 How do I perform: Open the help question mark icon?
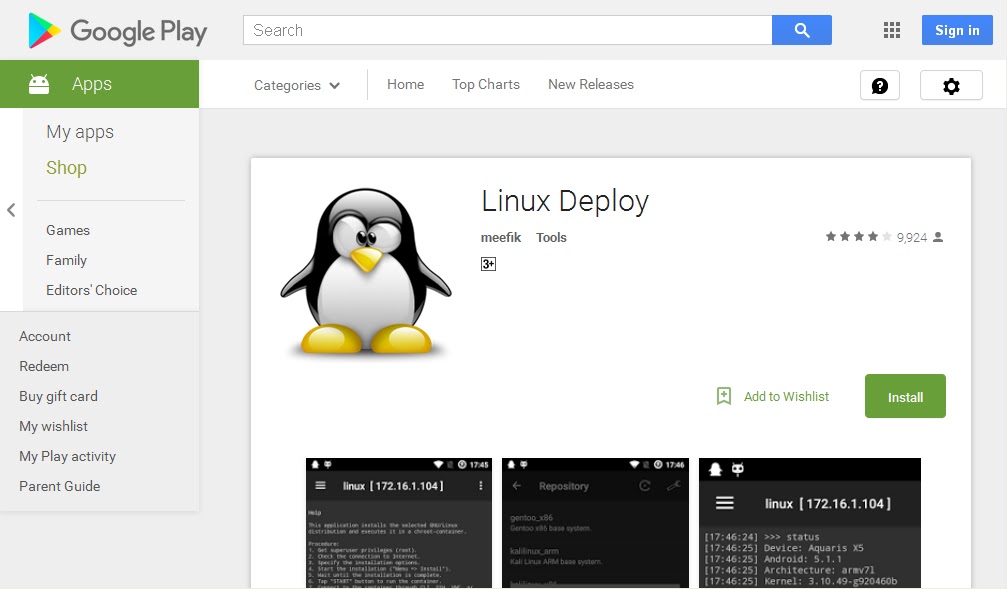tap(880, 85)
